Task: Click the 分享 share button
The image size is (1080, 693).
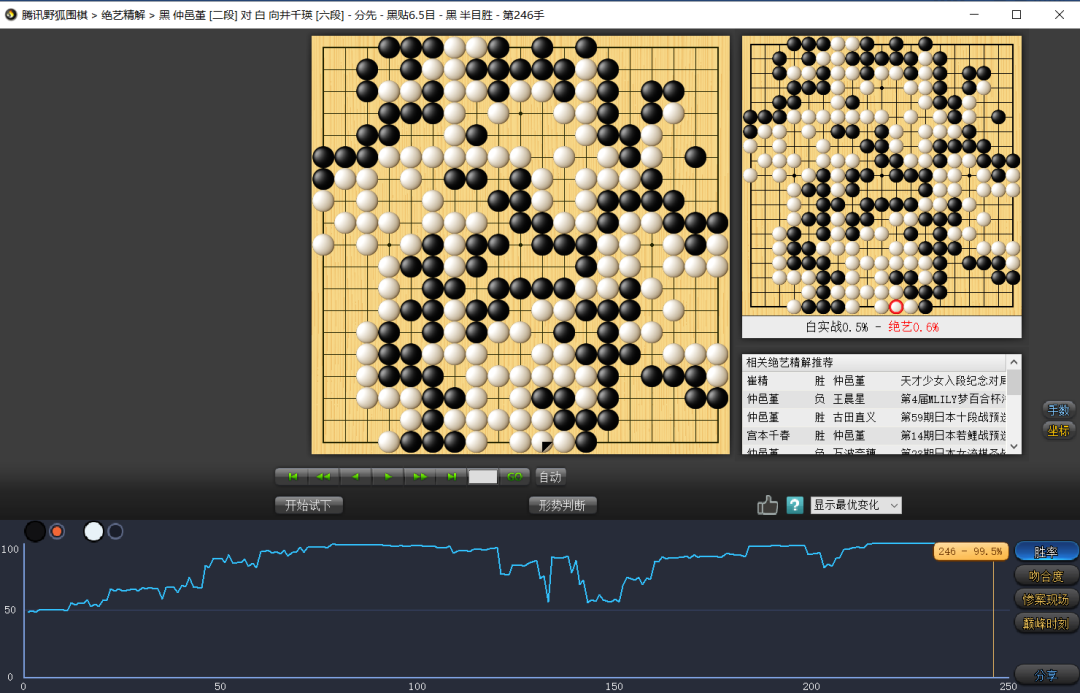Action: (1046, 675)
